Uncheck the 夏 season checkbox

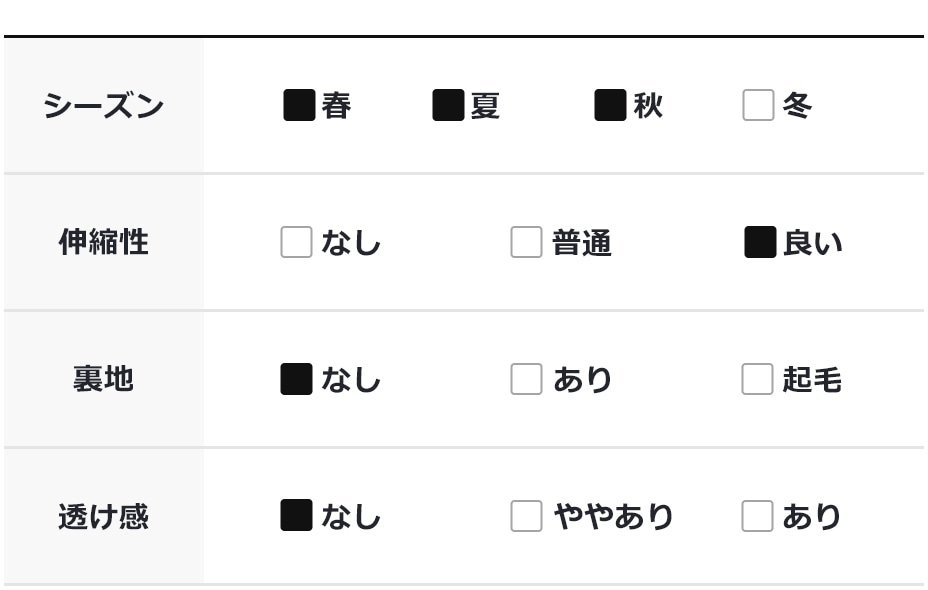click(448, 105)
